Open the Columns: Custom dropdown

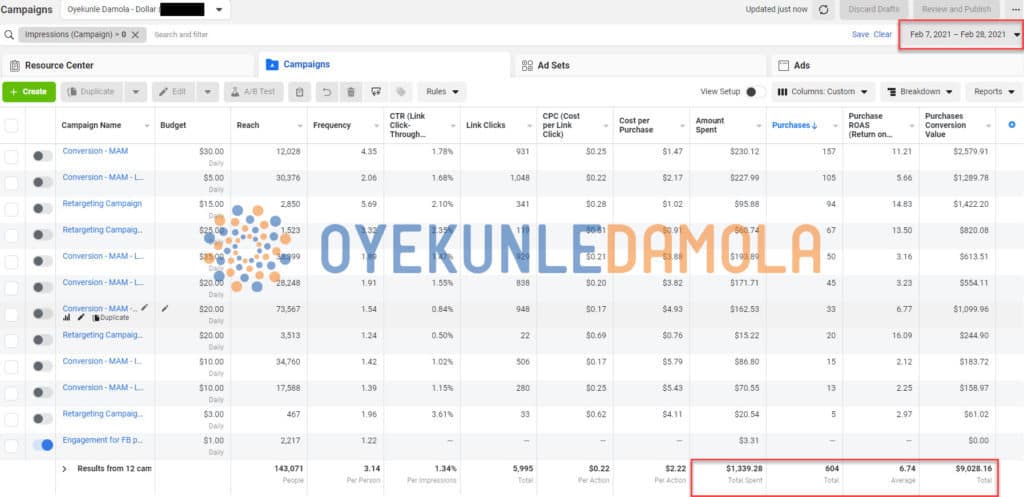pyautogui.click(x=823, y=92)
